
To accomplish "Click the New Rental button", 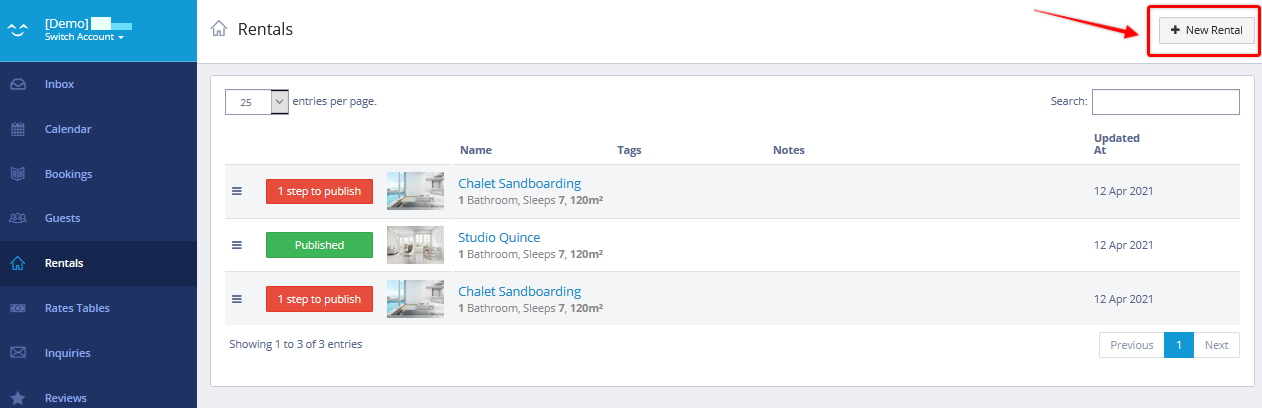I will pos(1206,31).
